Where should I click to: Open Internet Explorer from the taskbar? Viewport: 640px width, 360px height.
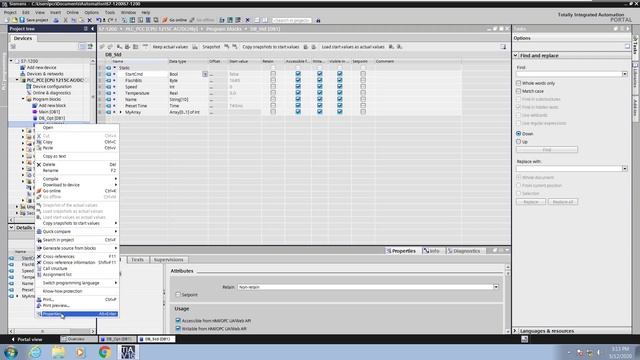click(x=35, y=352)
